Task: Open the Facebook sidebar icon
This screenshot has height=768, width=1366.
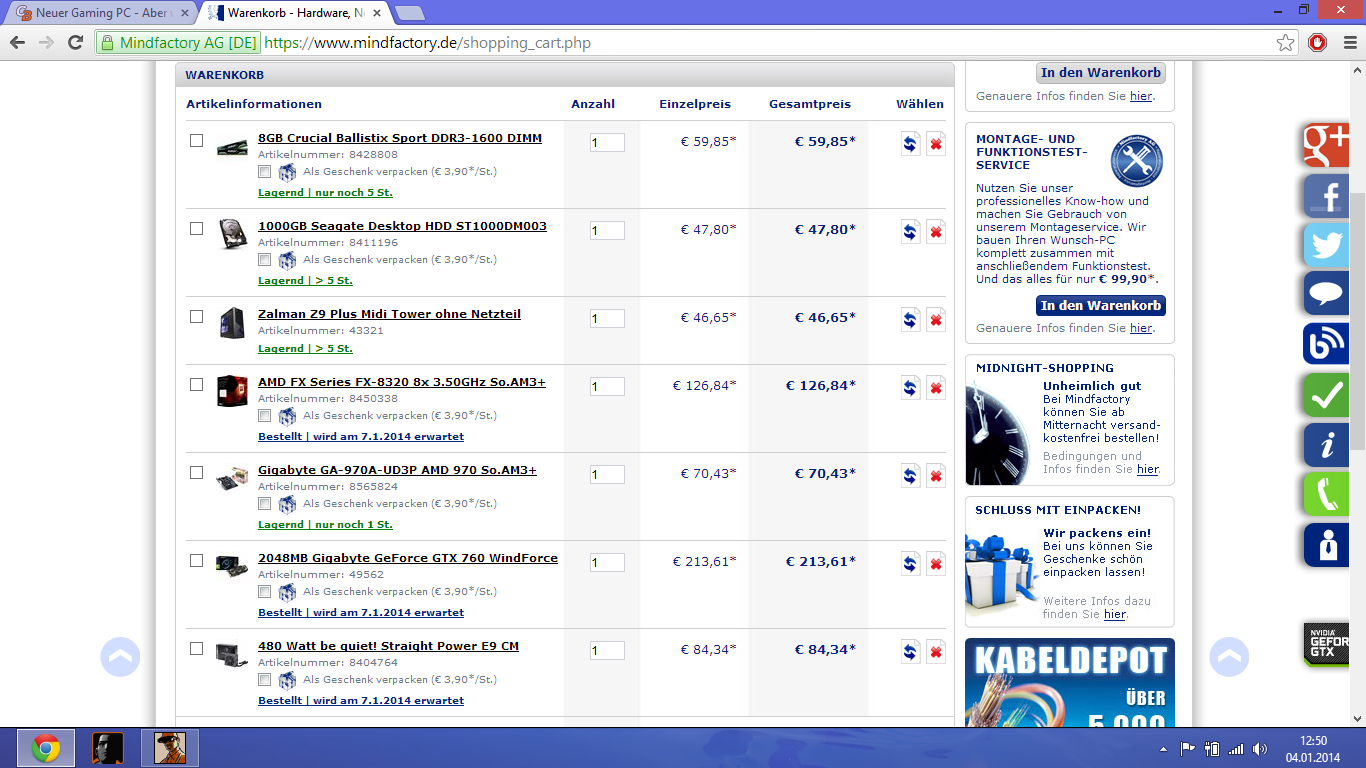Action: coord(1327,196)
